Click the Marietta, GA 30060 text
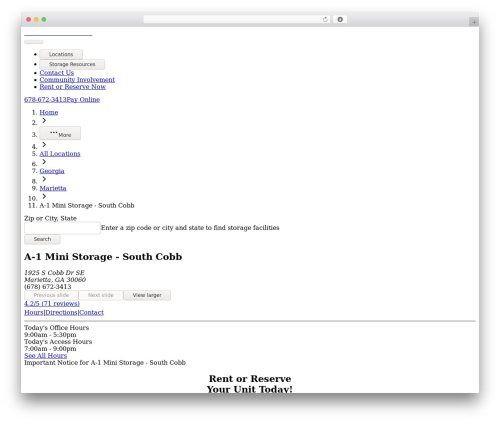 [x=55, y=280]
